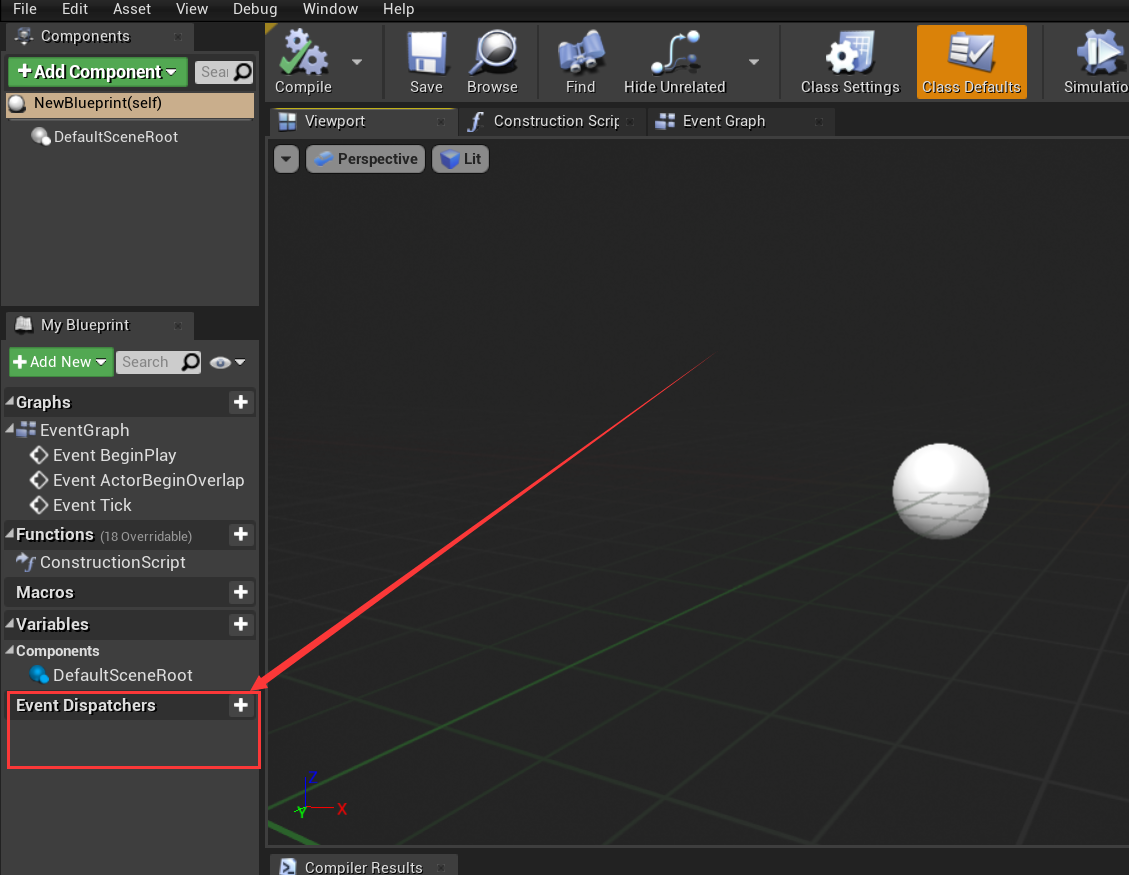Add a new Macro with plus icon
This screenshot has height=875, width=1129.
tap(241, 592)
